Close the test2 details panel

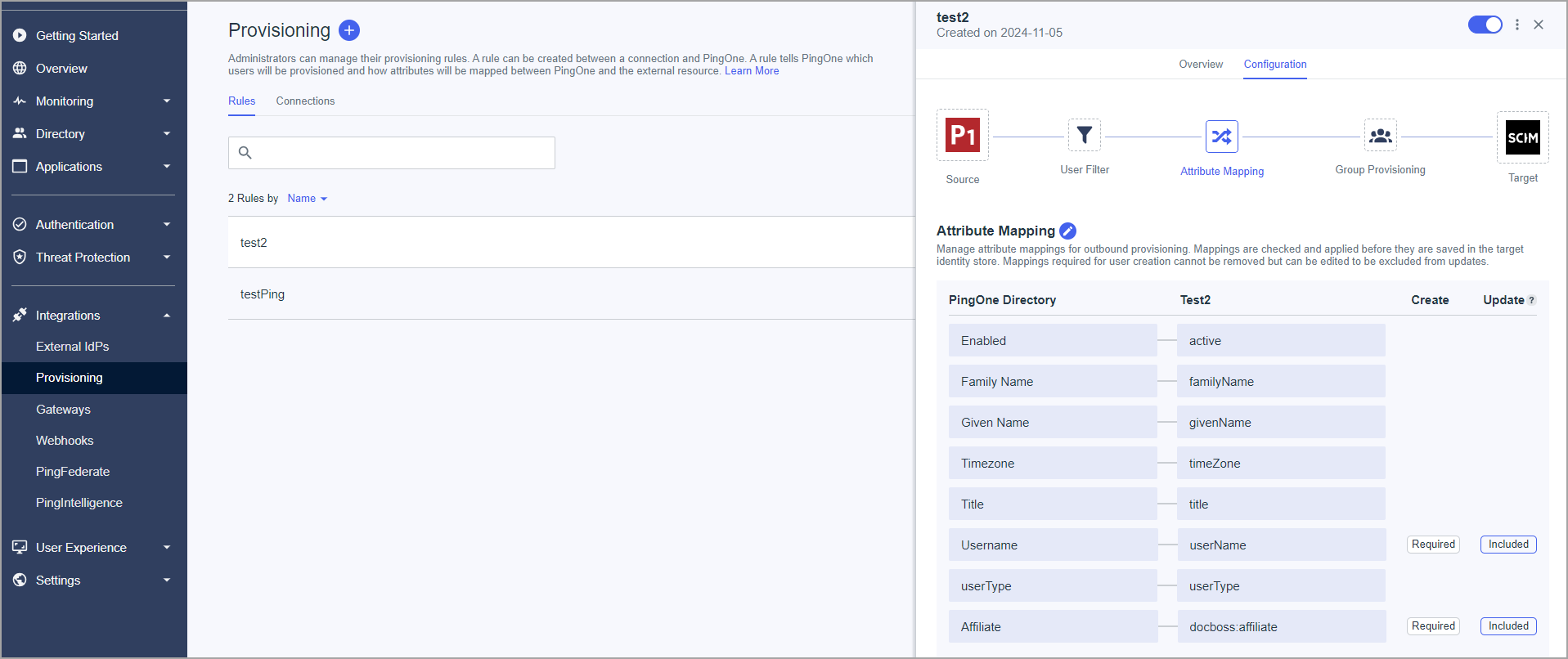pos(1539,25)
